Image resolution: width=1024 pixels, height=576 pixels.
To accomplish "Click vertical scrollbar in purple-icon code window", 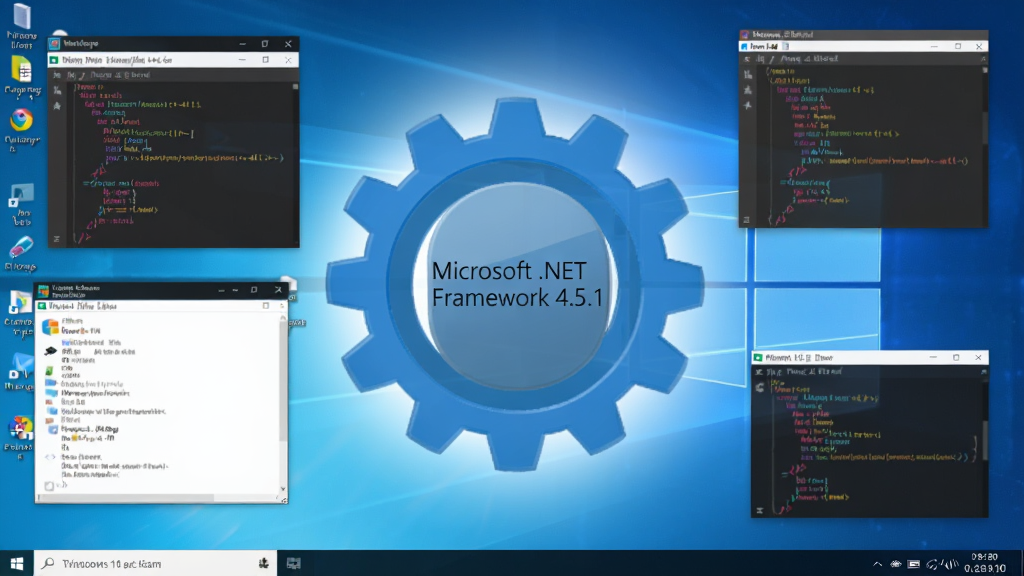I will pos(985,127).
